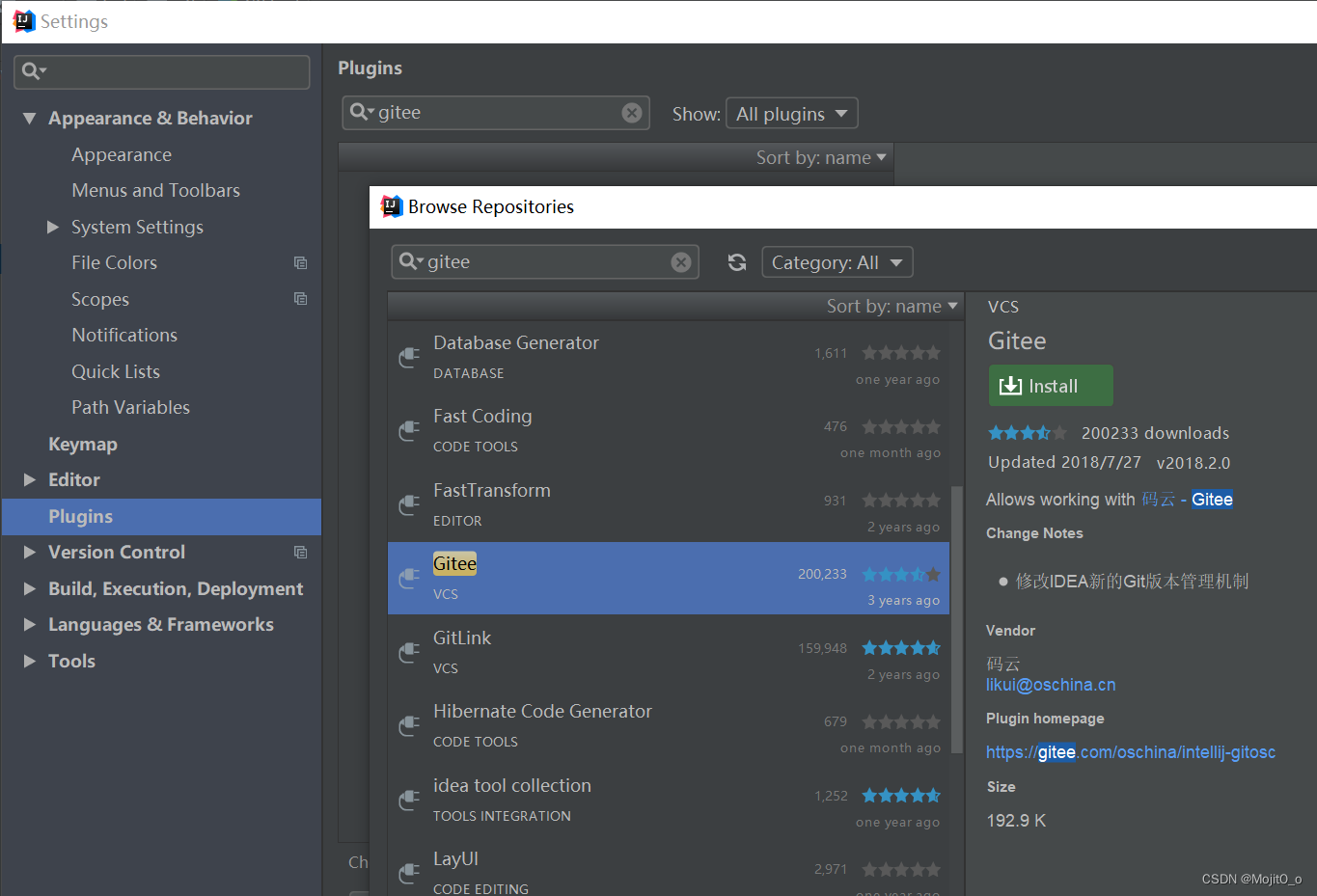Click the project-level icon next to File Colors
Screen dimensions: 1317x896
300,262
